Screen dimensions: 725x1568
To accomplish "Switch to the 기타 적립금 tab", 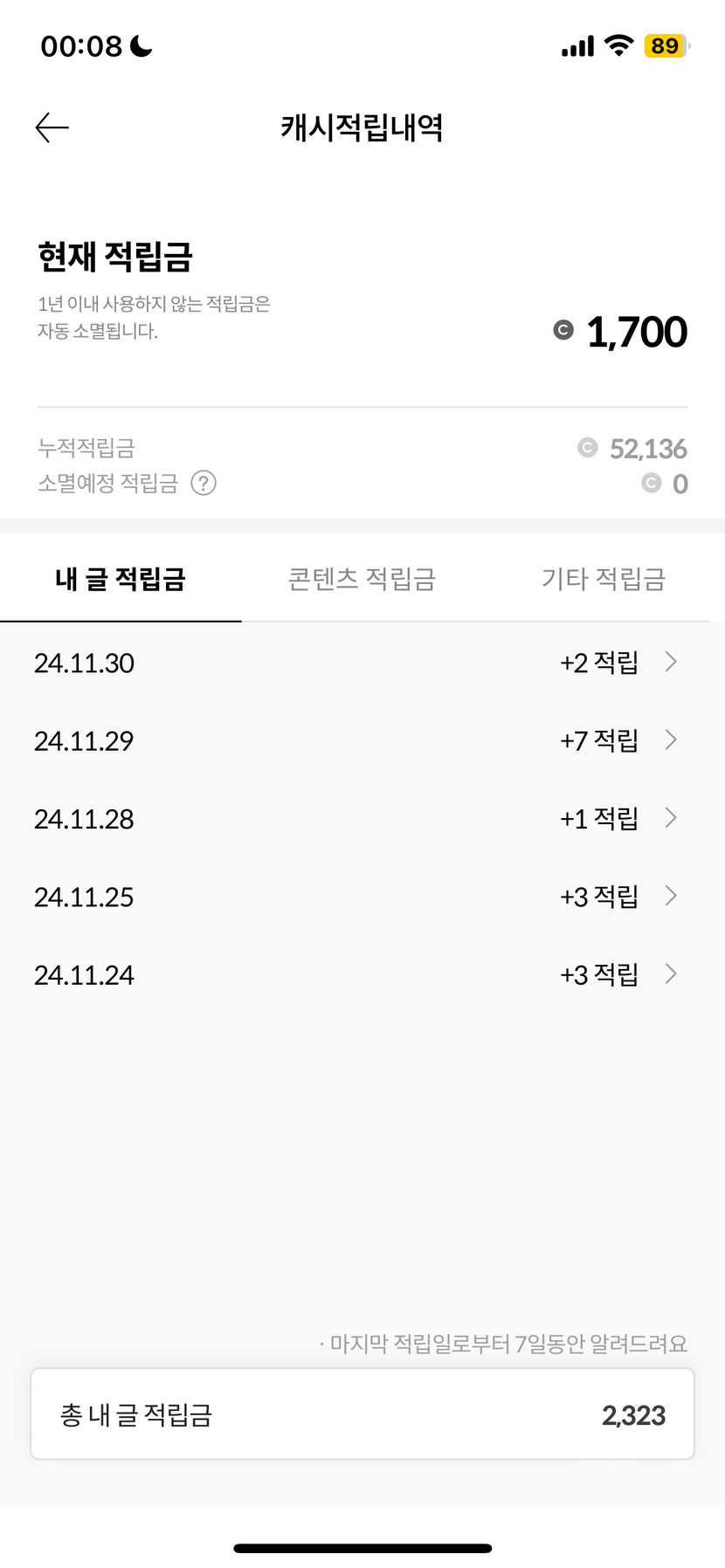I will [604, 579].
